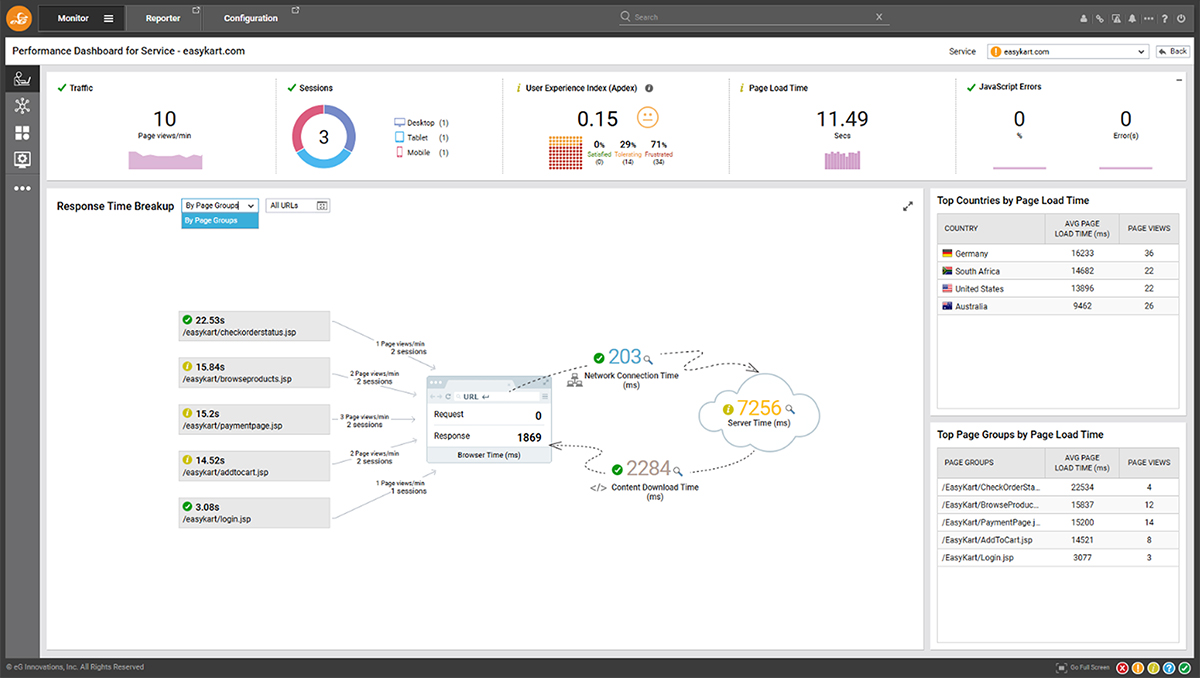Click the orange major alert icon

[x=1138, y=667]
